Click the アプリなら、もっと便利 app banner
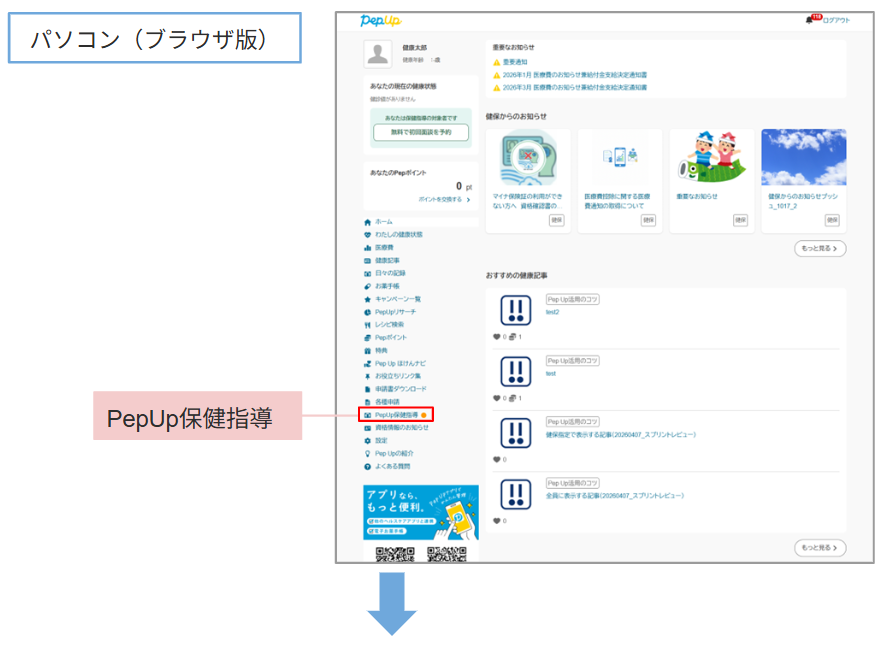Image resolution: width=890 pixels, height=647 pixels. click(x=421, y=512)
